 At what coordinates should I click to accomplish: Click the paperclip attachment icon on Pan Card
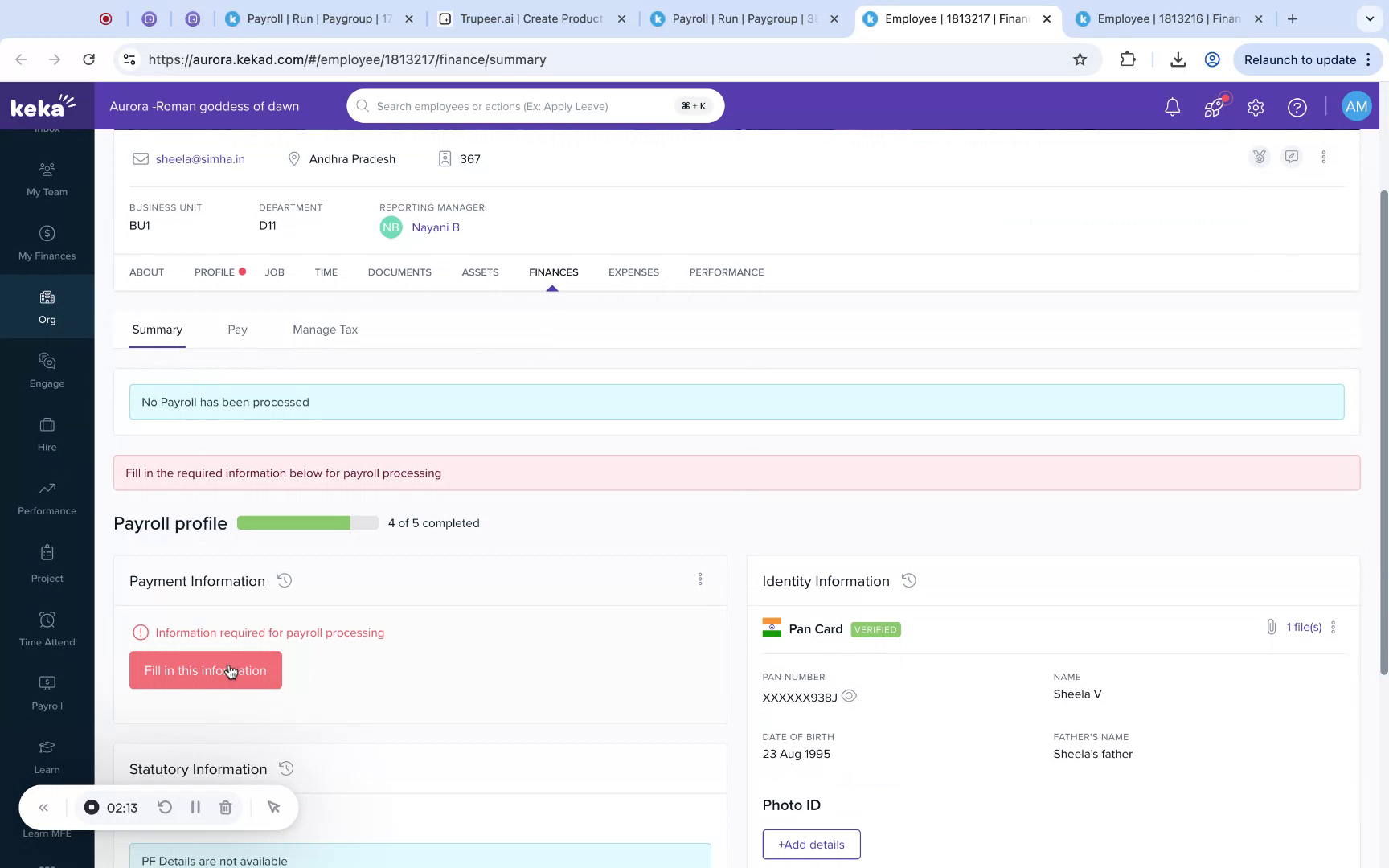pos(1272,627)
